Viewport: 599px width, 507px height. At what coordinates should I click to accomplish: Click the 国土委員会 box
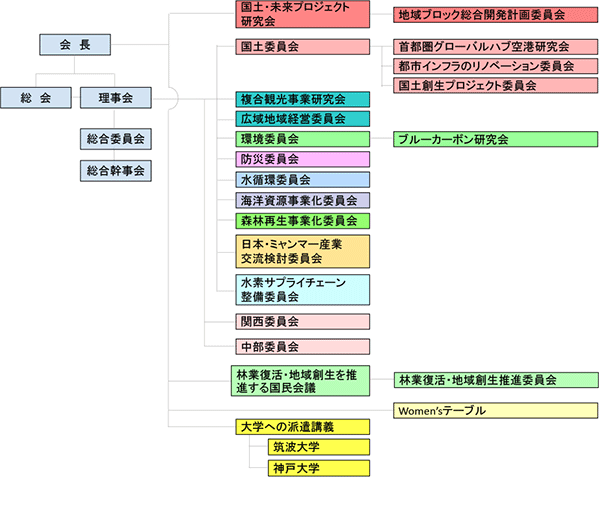click(x=303, y=47)
